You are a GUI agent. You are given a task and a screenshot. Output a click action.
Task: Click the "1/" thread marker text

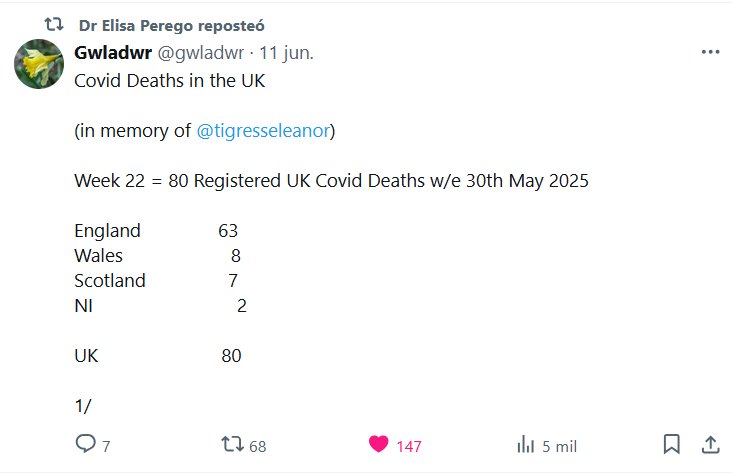tap(83, 406)
